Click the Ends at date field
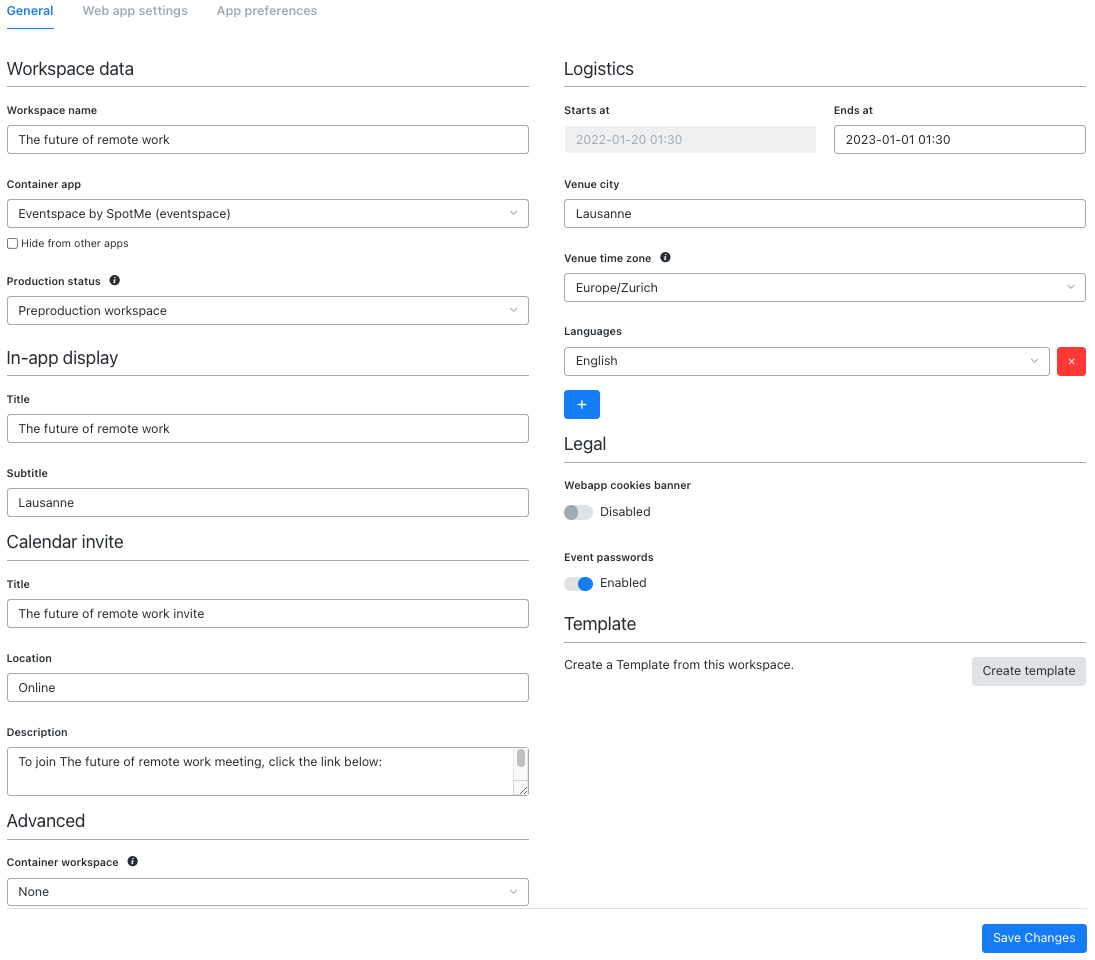Viewport: 1095px width, 960px height. [x=958, y=139]
